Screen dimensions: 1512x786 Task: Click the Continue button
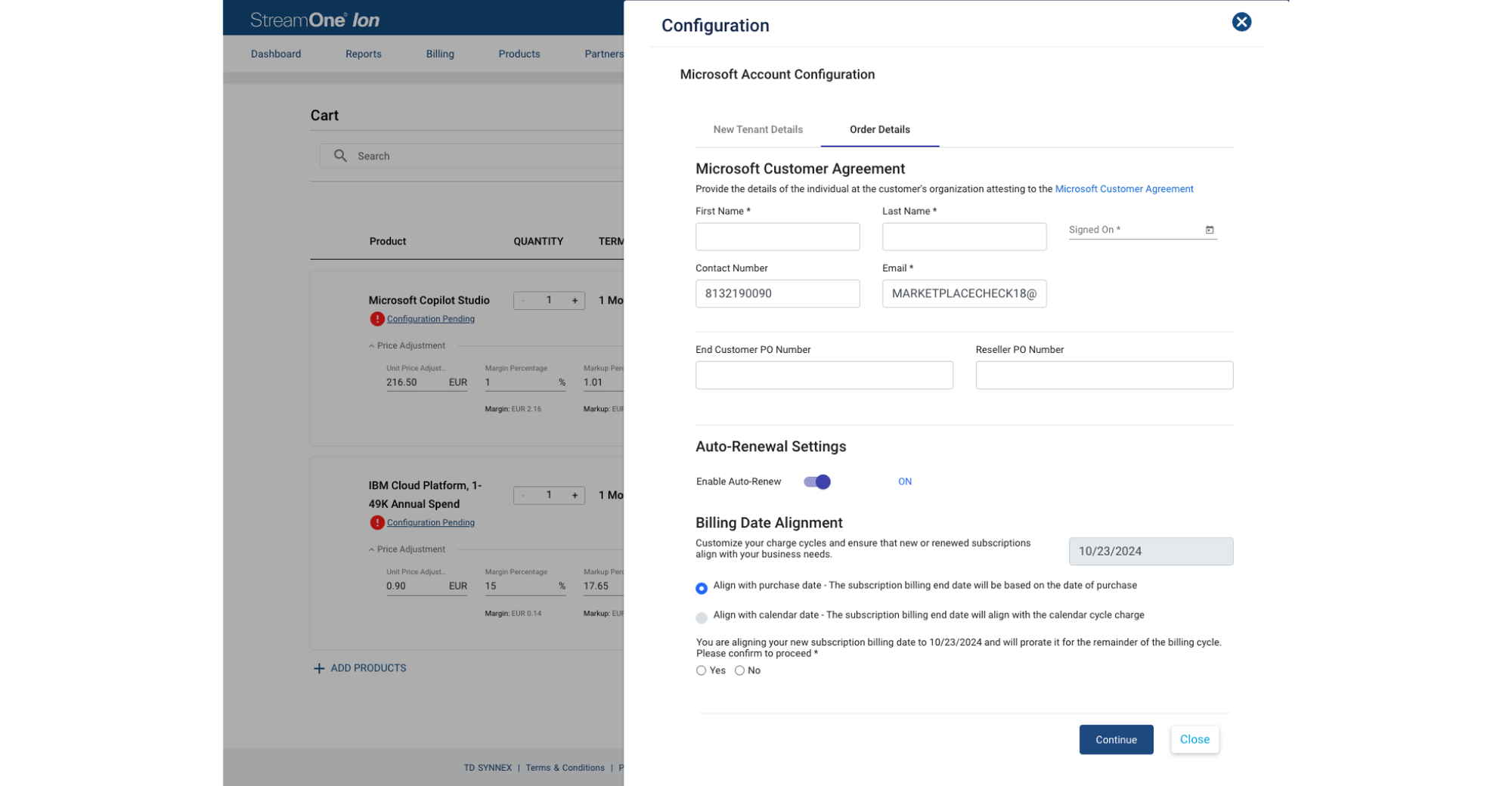[x=1116, y=739]
